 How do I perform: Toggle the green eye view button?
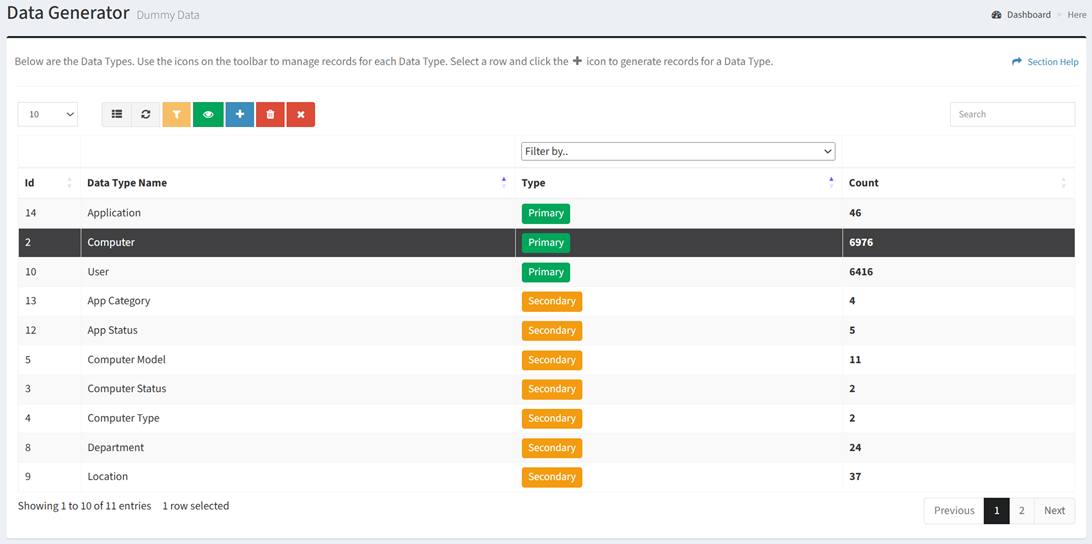[208, 115]
